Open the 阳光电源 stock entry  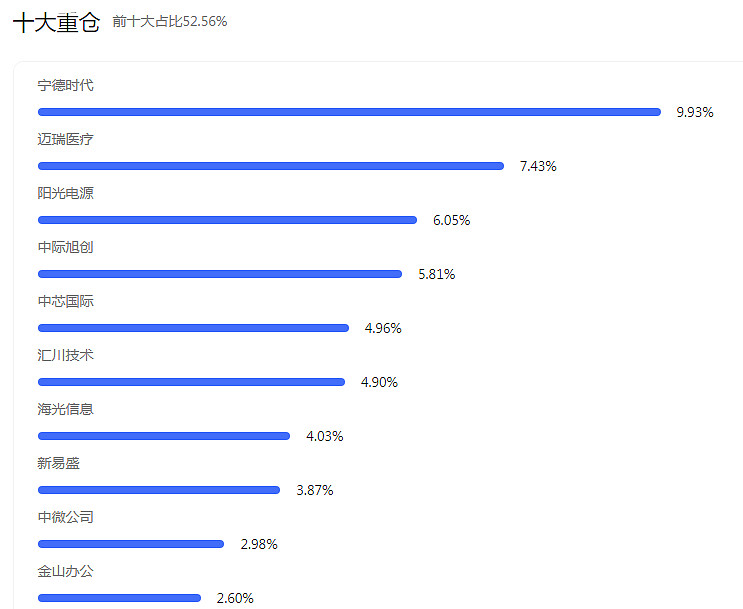click(x=65, y=193)
